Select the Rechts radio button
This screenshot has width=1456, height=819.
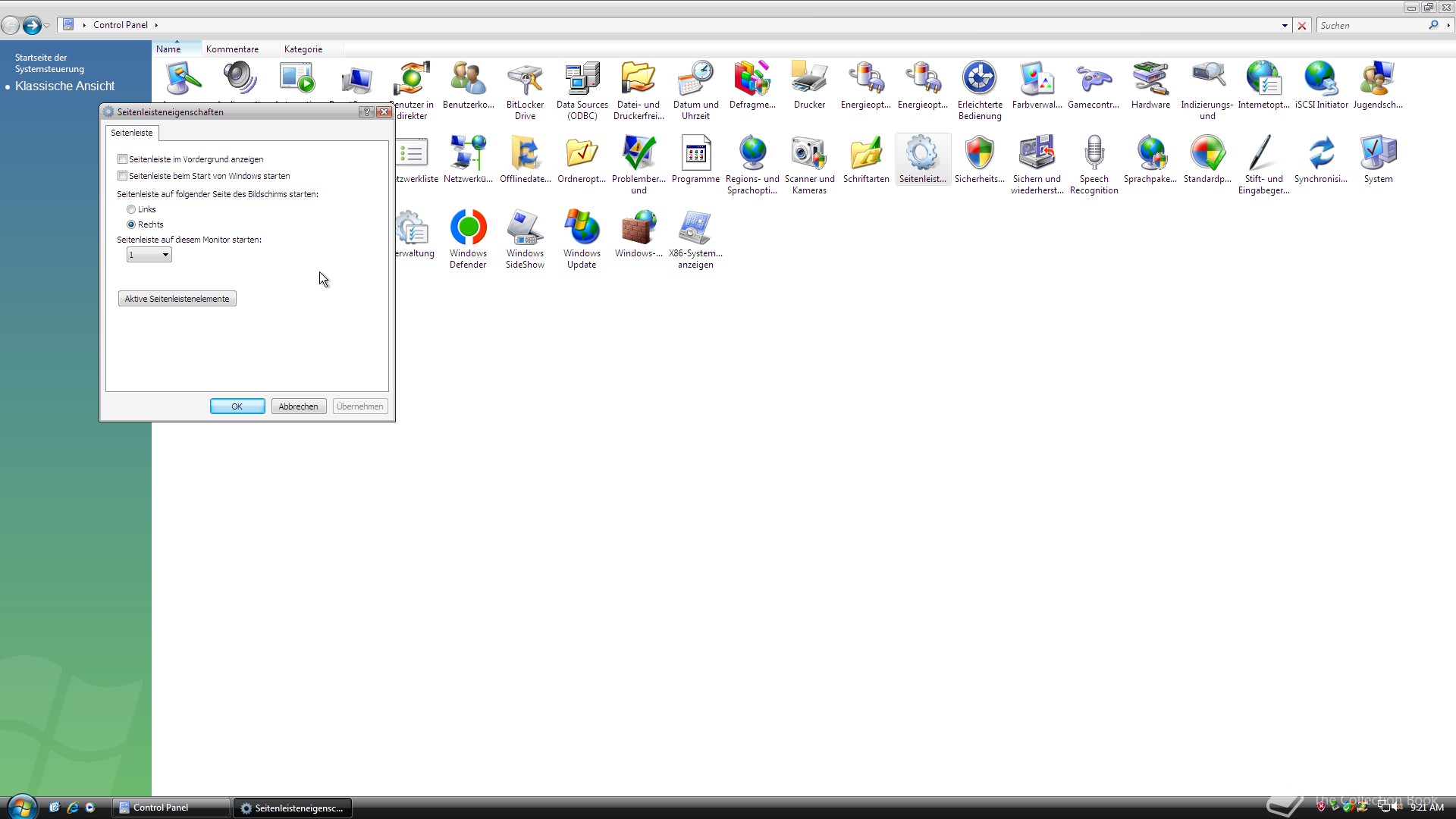coord(131,224)
